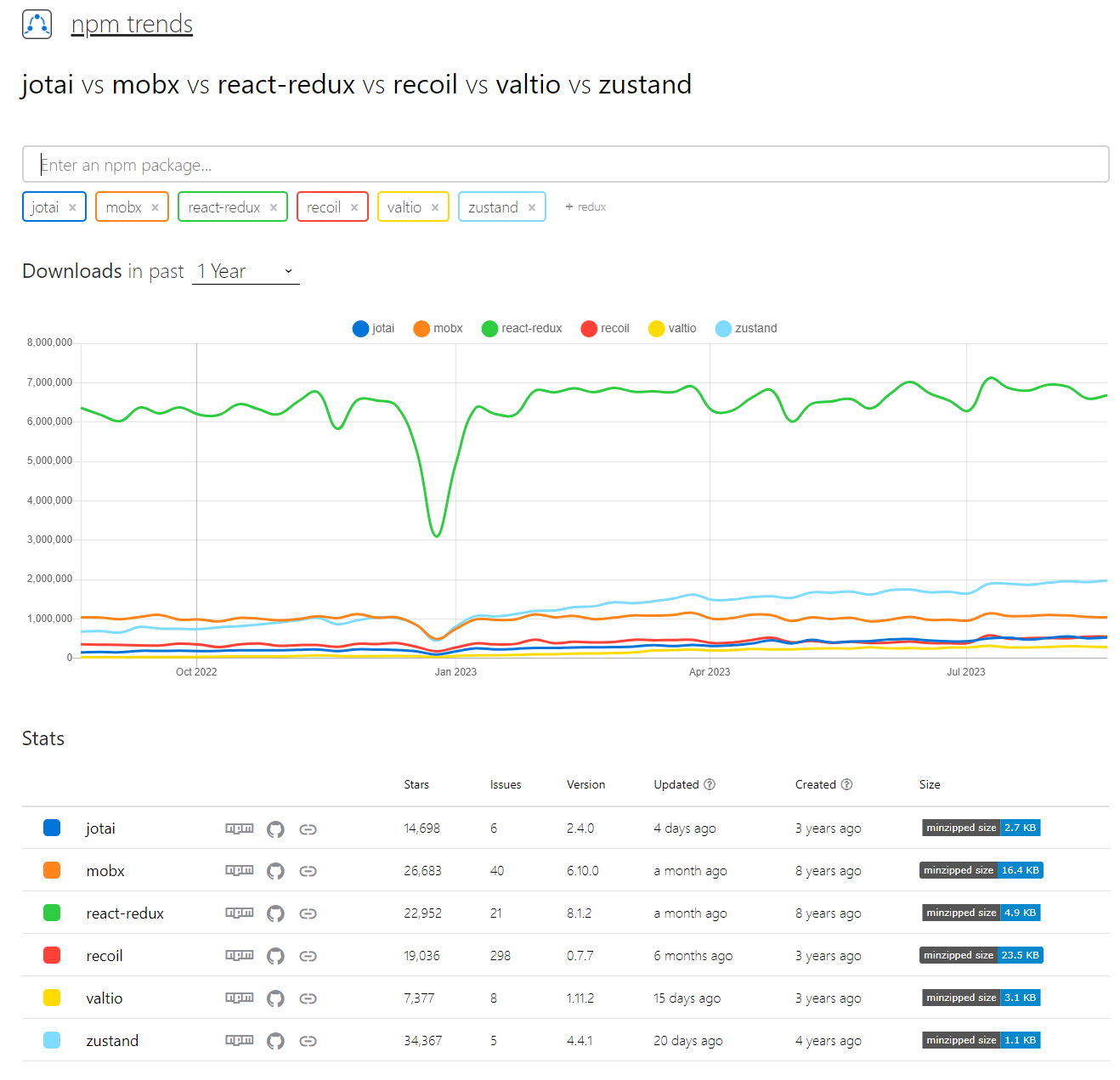Toggle recoil series in chart legend
1120x1080 pixels.
pos(605,328)
